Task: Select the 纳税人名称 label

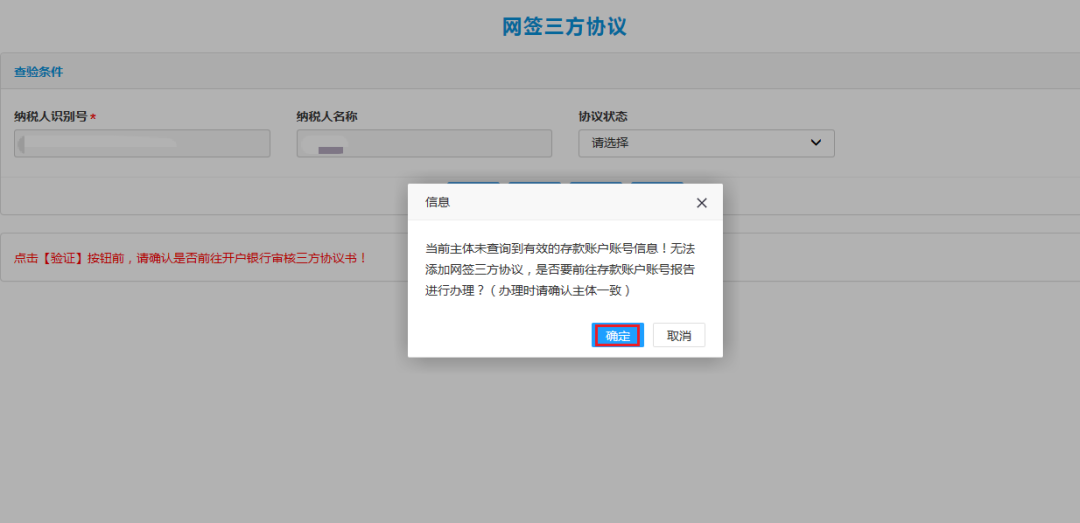Action: (x=326, y=116)
